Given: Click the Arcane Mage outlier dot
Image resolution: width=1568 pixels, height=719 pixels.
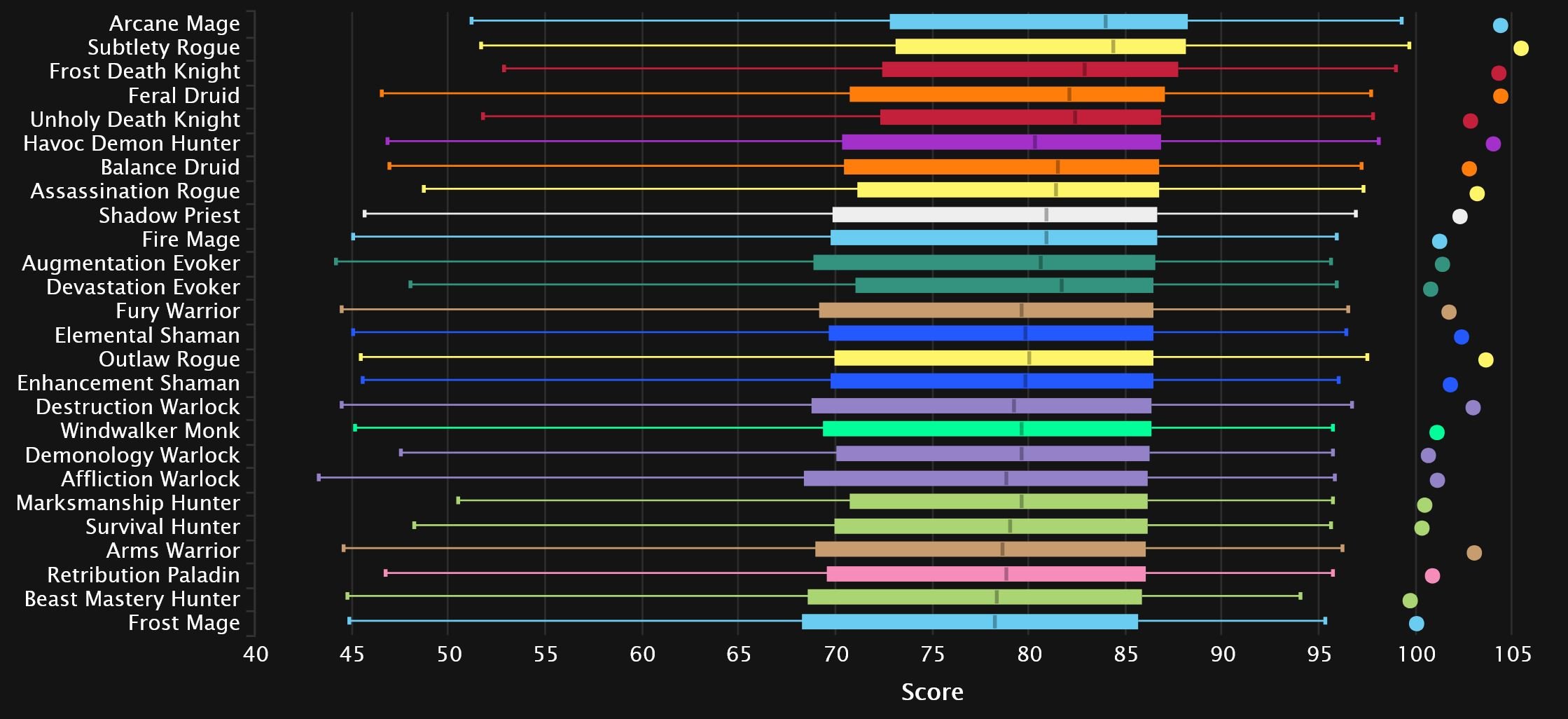Looking at the screenshot, I should tap(1499, 25).
